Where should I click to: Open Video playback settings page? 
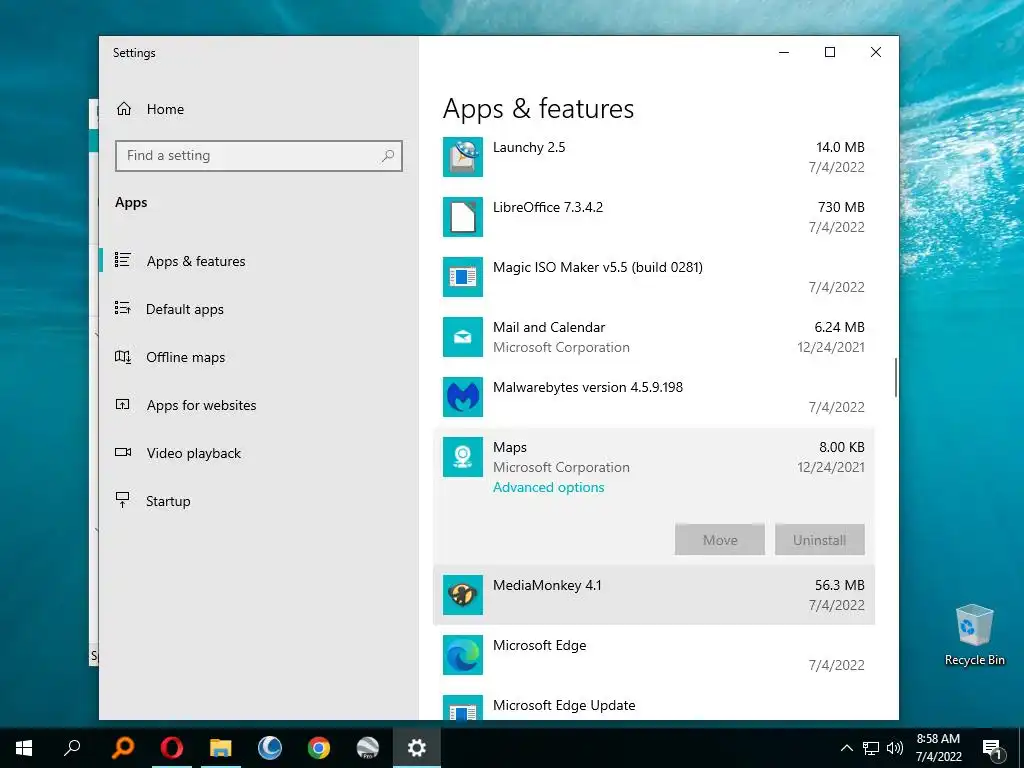(x=194, y=453)
